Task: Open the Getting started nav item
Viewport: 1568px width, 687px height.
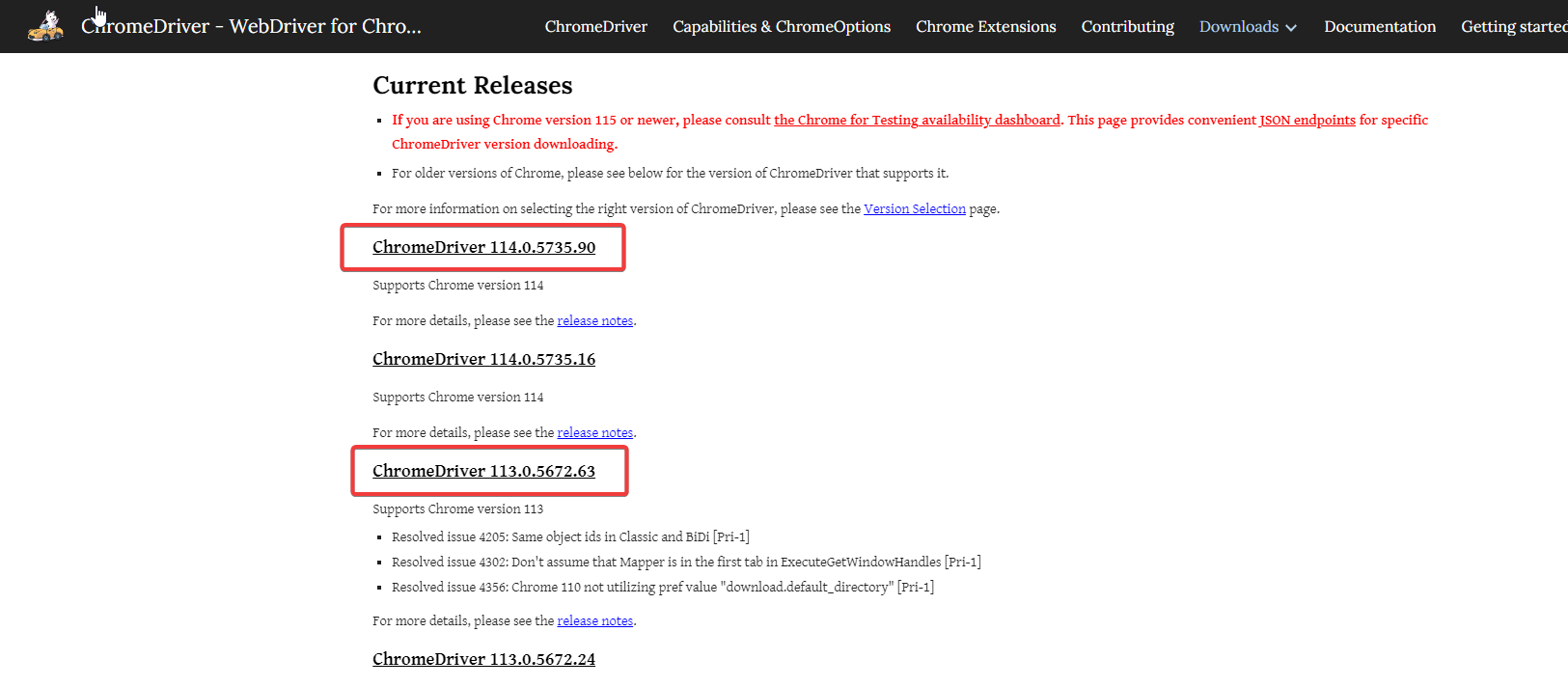Action: (x=1514, y=27)
